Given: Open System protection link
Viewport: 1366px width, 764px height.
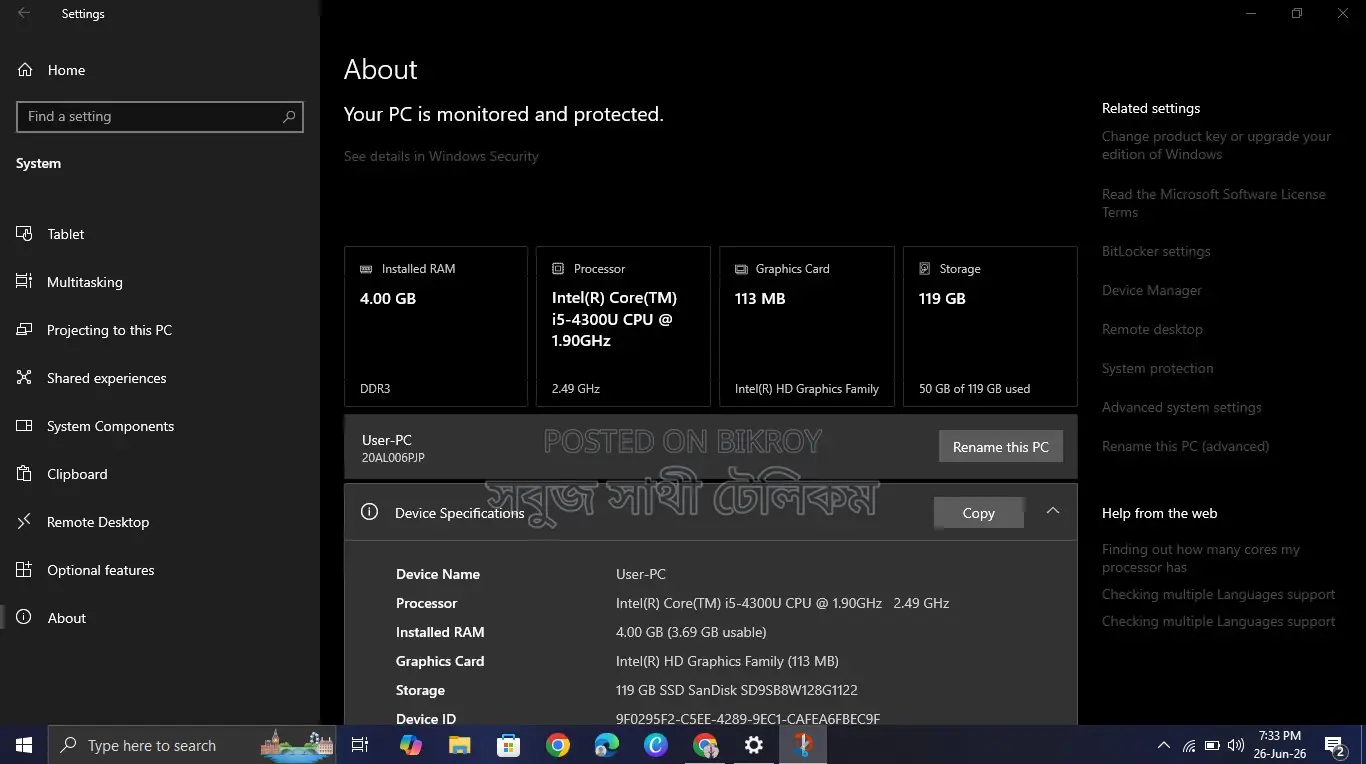Looking at the screenshot, I should [x=1157, y=368].
